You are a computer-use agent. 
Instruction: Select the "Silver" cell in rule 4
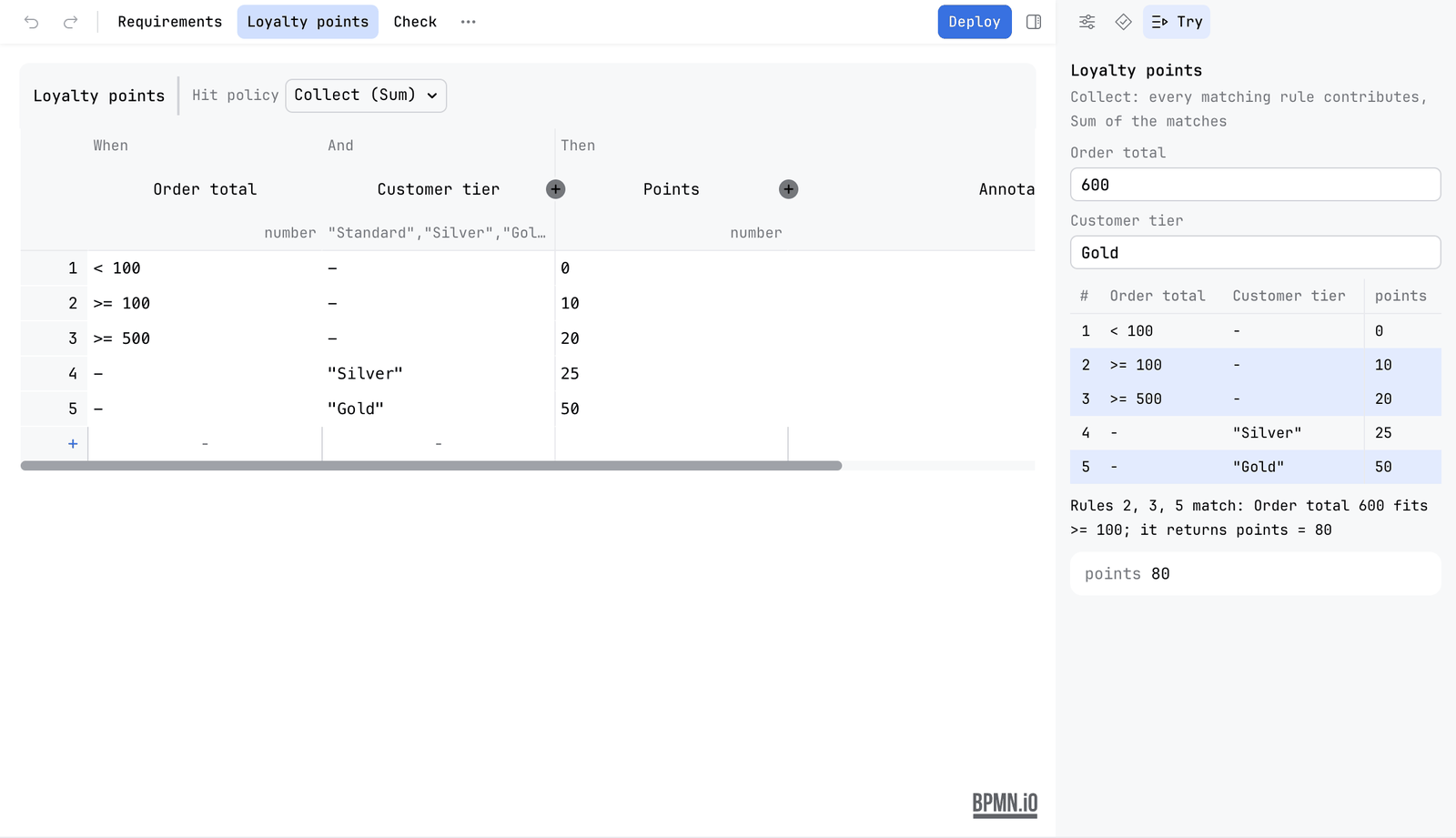439,374
